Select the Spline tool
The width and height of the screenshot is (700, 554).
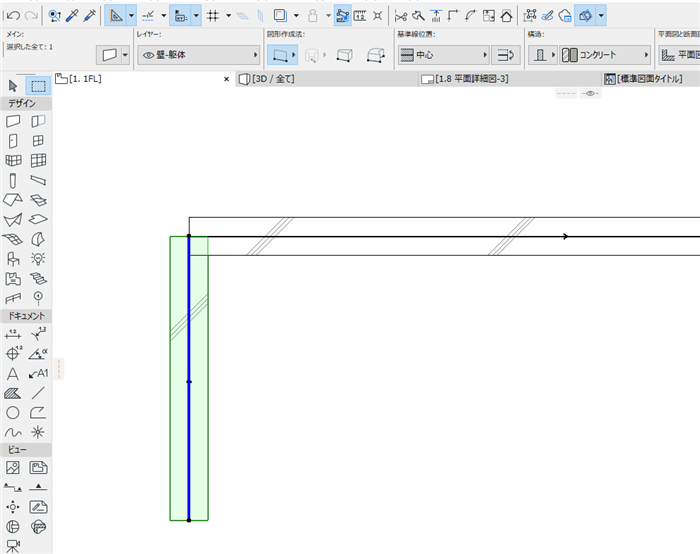click(13, 432)
